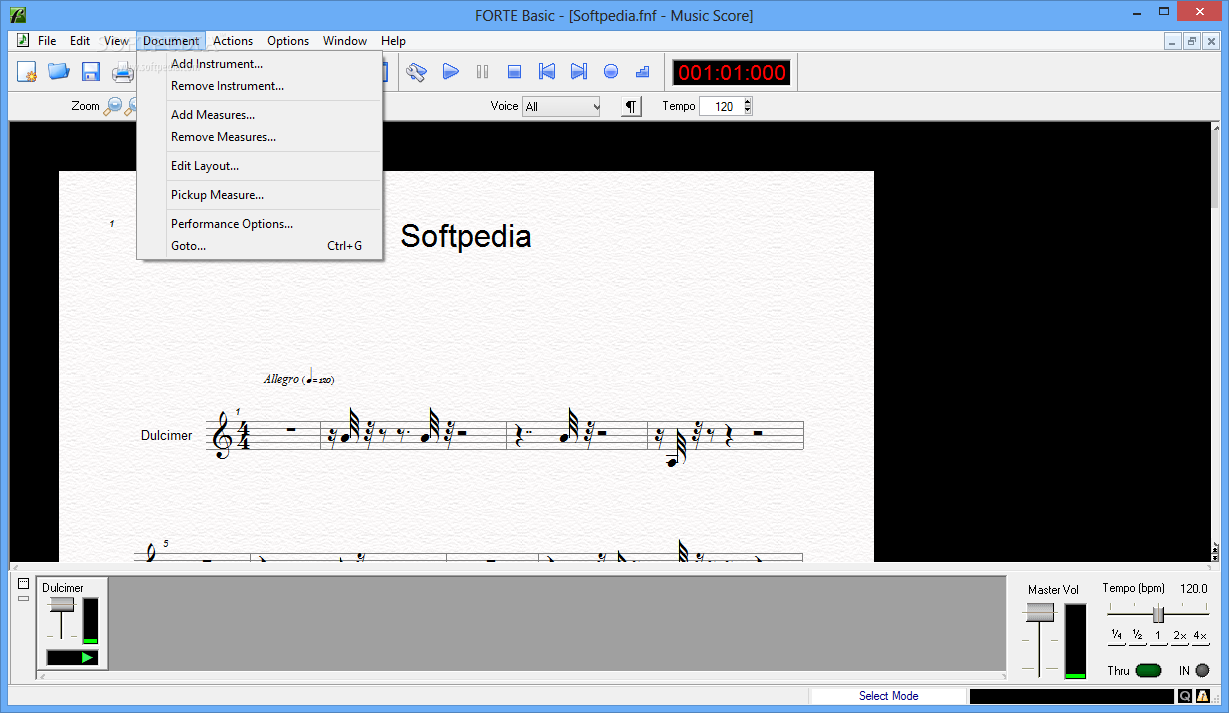Screen dimensions: 1229x713
Task: Skip to the end with the forward button
Action: [579, 71]
